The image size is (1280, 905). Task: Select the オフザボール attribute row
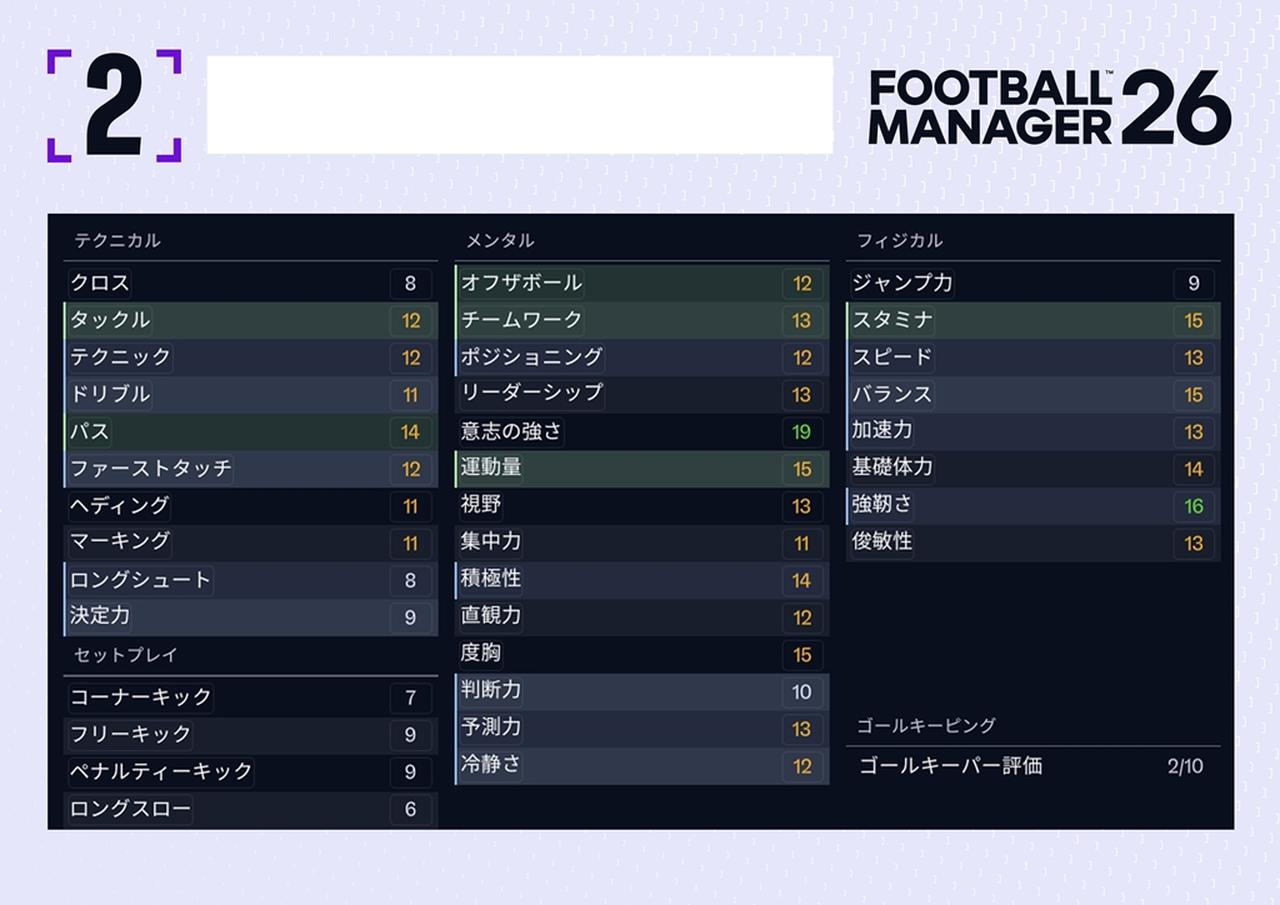[x=641, y=284]
